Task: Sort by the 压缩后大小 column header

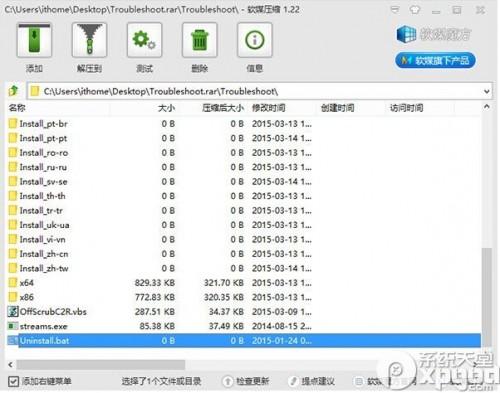Action: coord(223,108)
